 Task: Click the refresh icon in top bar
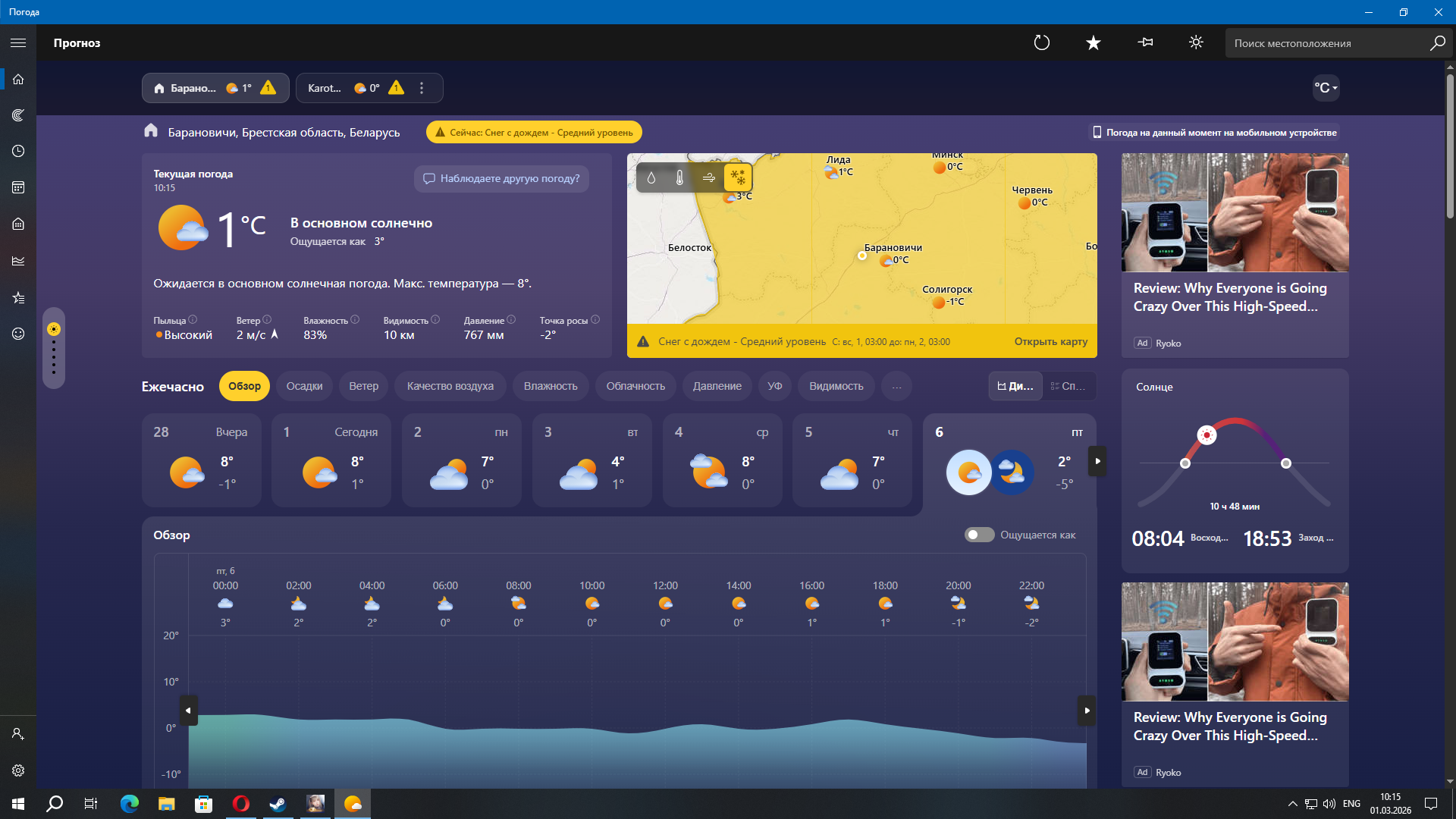pos(1042,43)
